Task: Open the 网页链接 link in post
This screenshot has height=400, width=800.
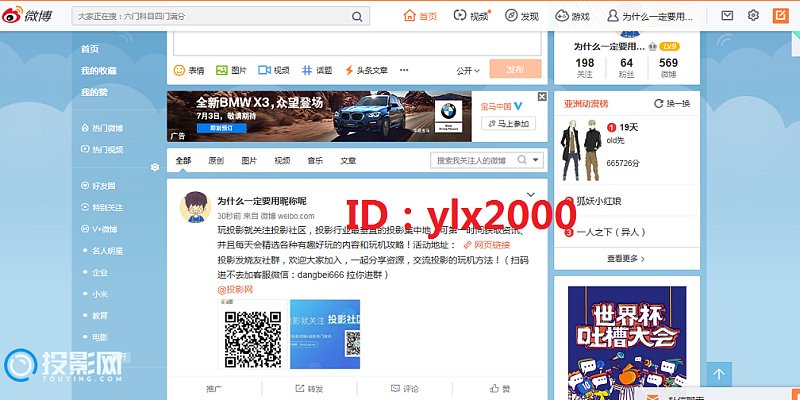Action: 487,245
